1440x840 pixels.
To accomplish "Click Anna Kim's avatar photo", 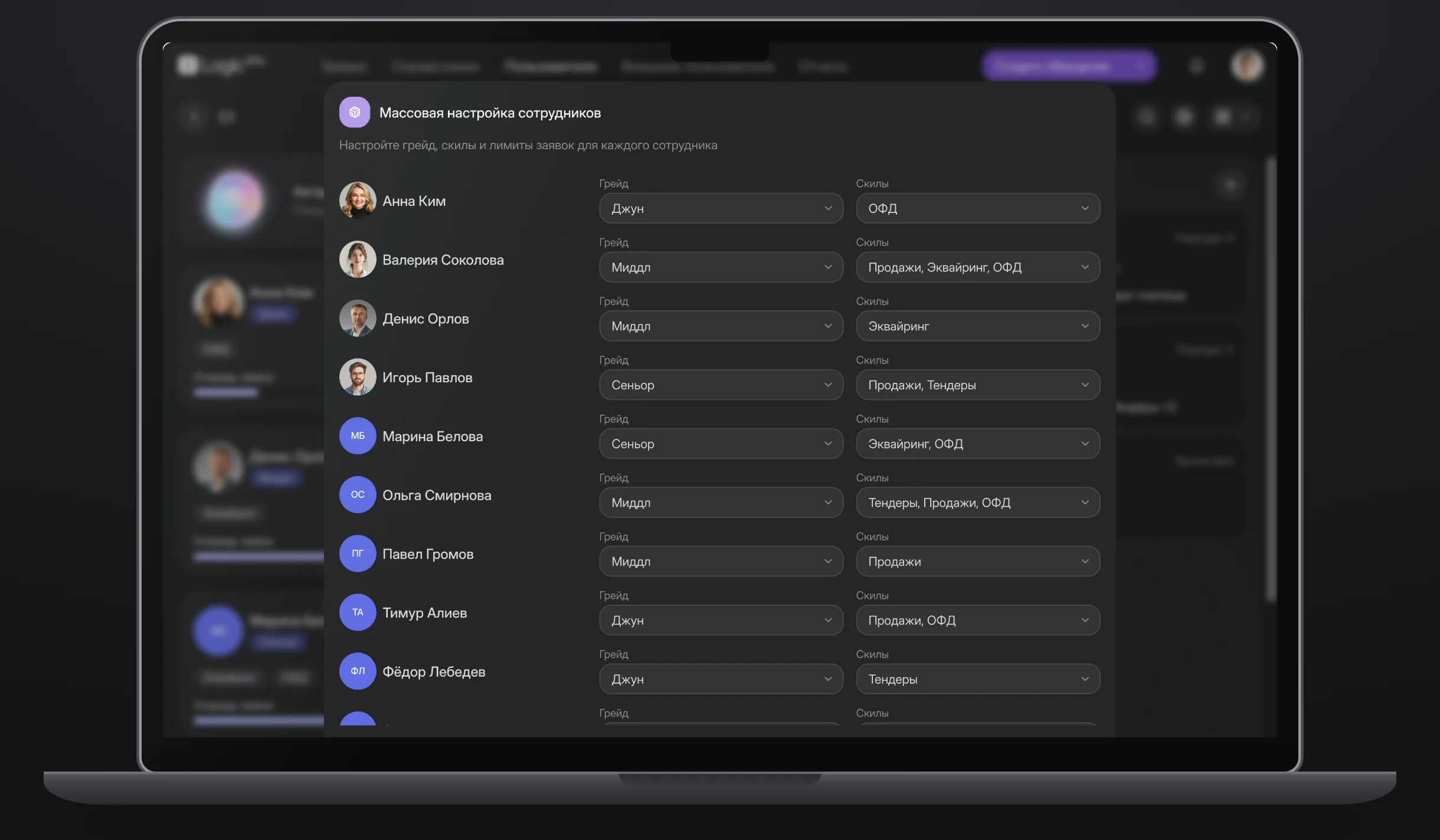I will click(x=358, y=200).
